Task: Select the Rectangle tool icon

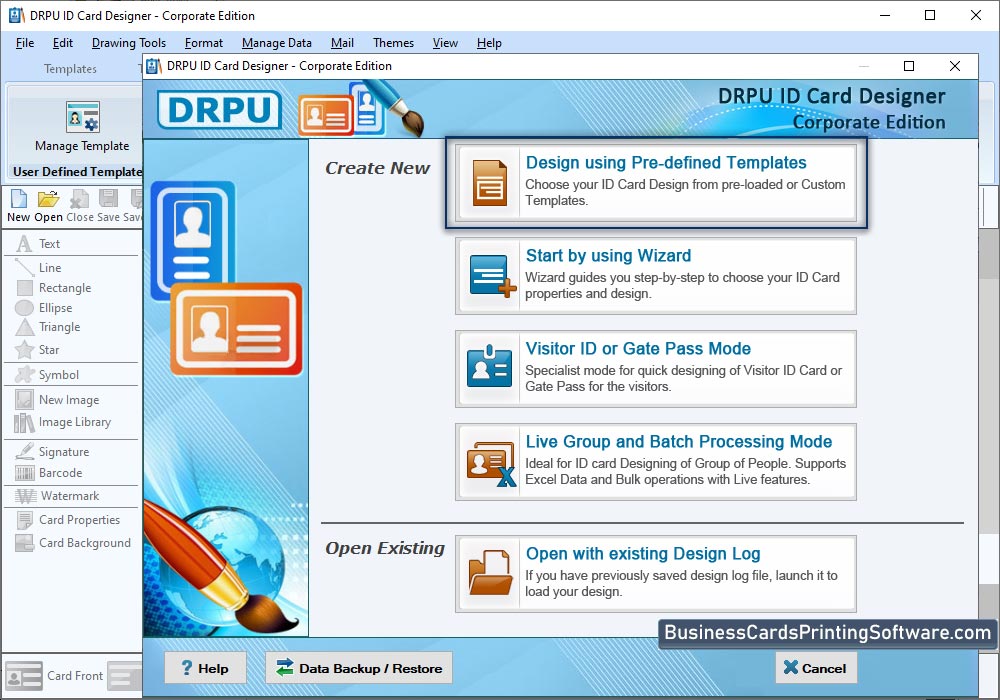Action: 25,288
